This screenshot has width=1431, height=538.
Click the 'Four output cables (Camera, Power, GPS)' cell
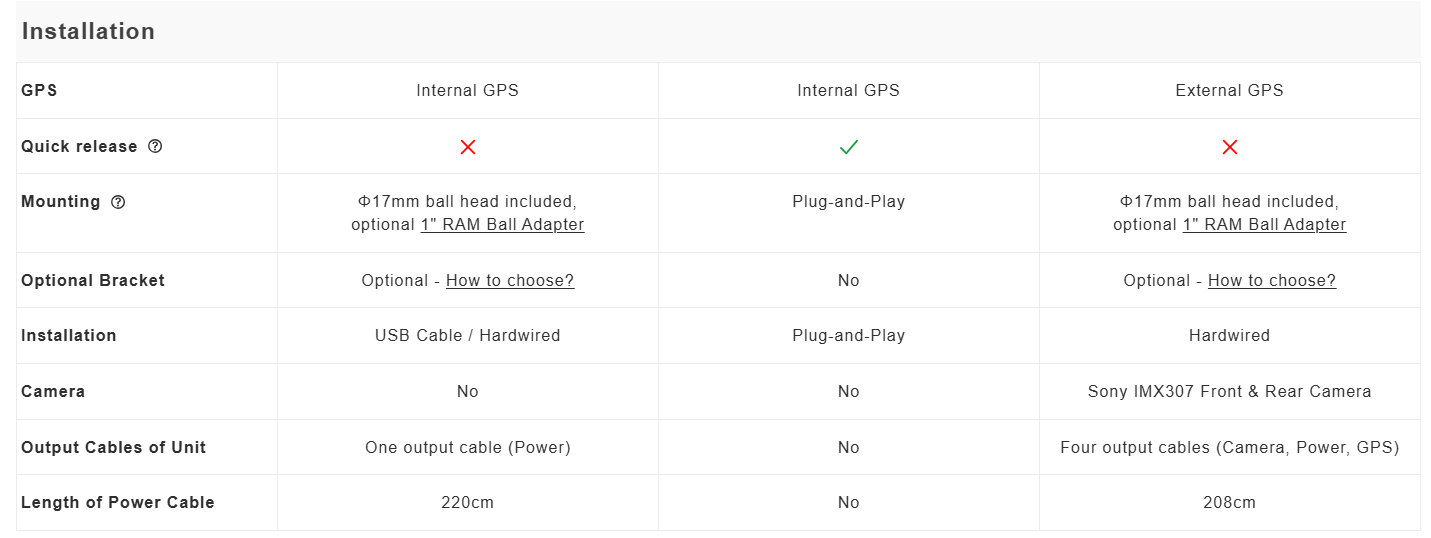[1229, 448]
